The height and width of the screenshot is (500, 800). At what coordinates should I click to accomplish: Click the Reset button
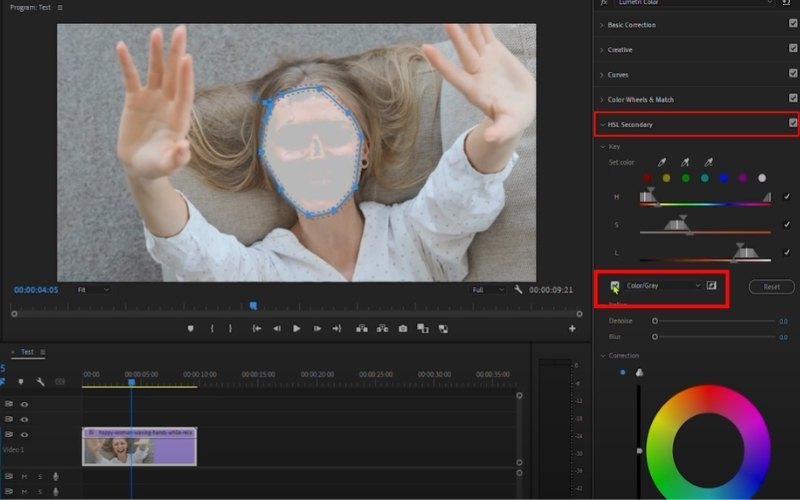click(771, 286)
